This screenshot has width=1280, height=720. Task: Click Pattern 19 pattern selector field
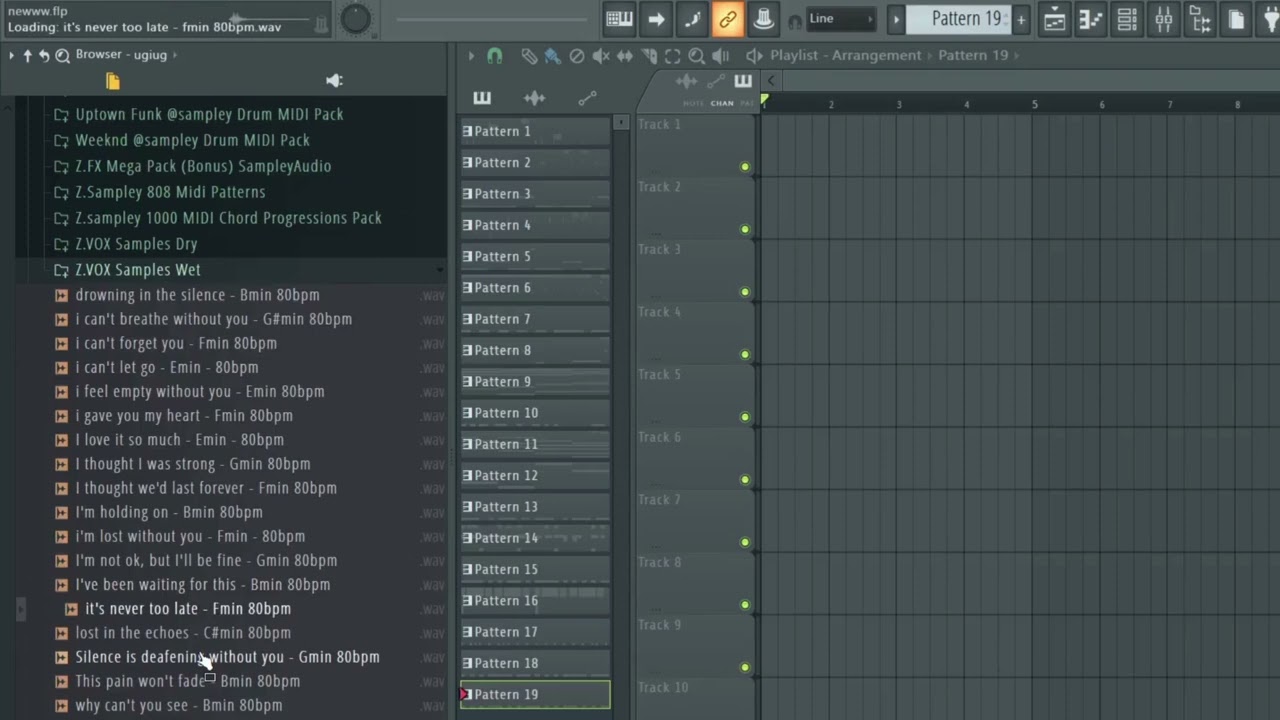(960, 19)
